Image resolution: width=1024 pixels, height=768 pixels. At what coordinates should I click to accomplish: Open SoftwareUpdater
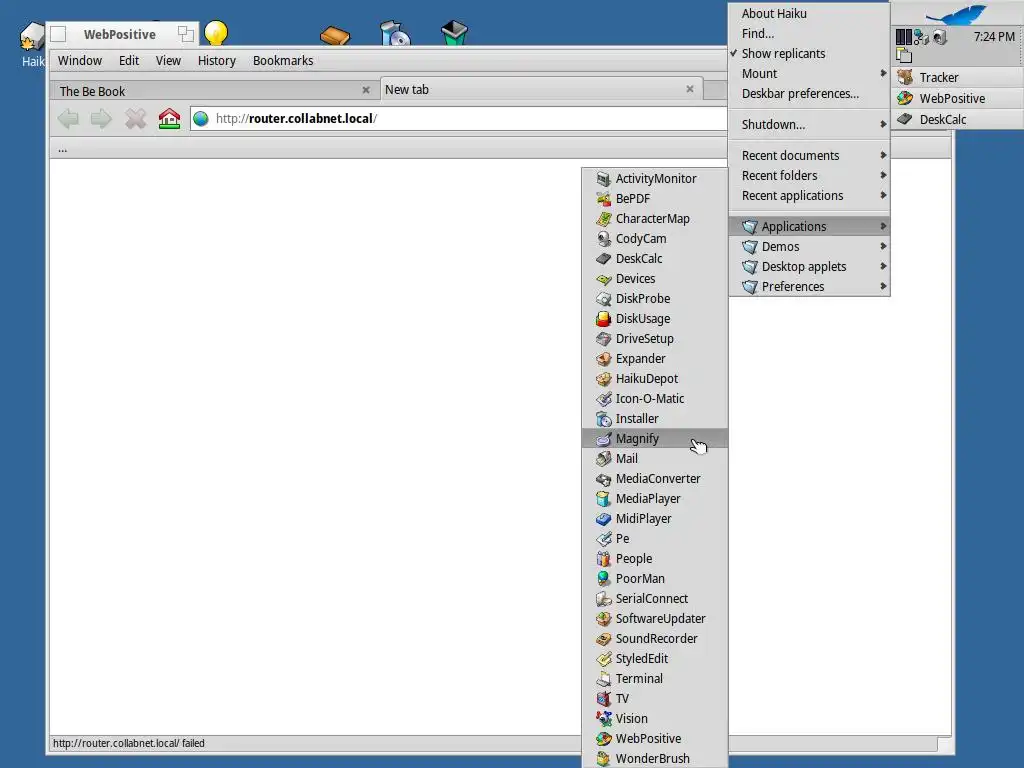click(x=654, y=618)
